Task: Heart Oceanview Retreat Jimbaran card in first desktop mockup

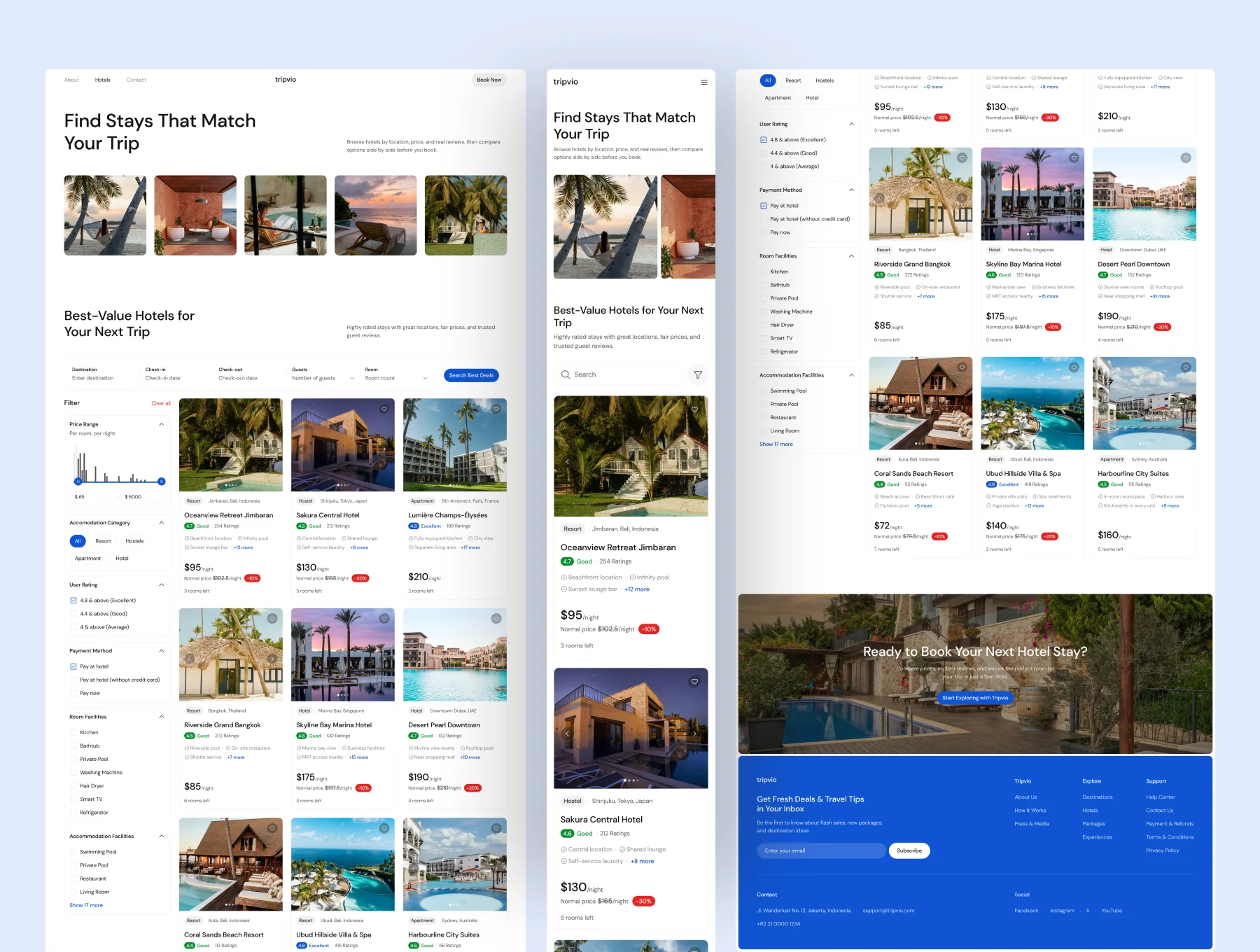Action: tap(272, 409)
